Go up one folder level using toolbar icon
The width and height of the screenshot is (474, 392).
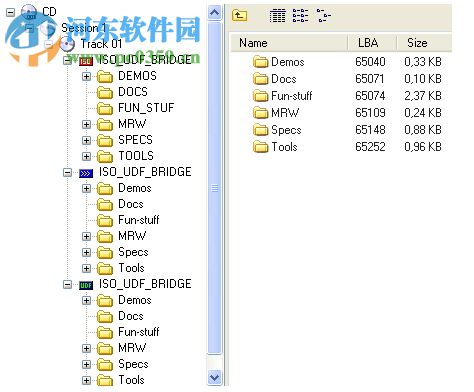239,15
